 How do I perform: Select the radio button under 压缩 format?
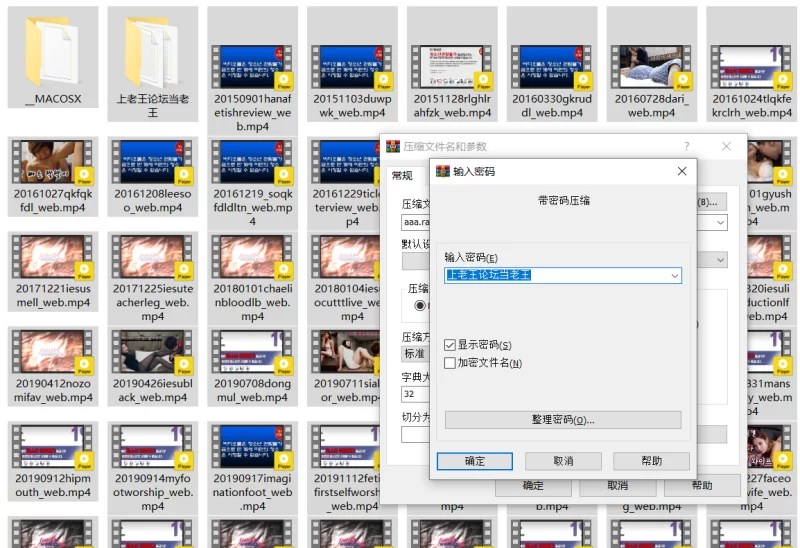(x=420, y=305)
